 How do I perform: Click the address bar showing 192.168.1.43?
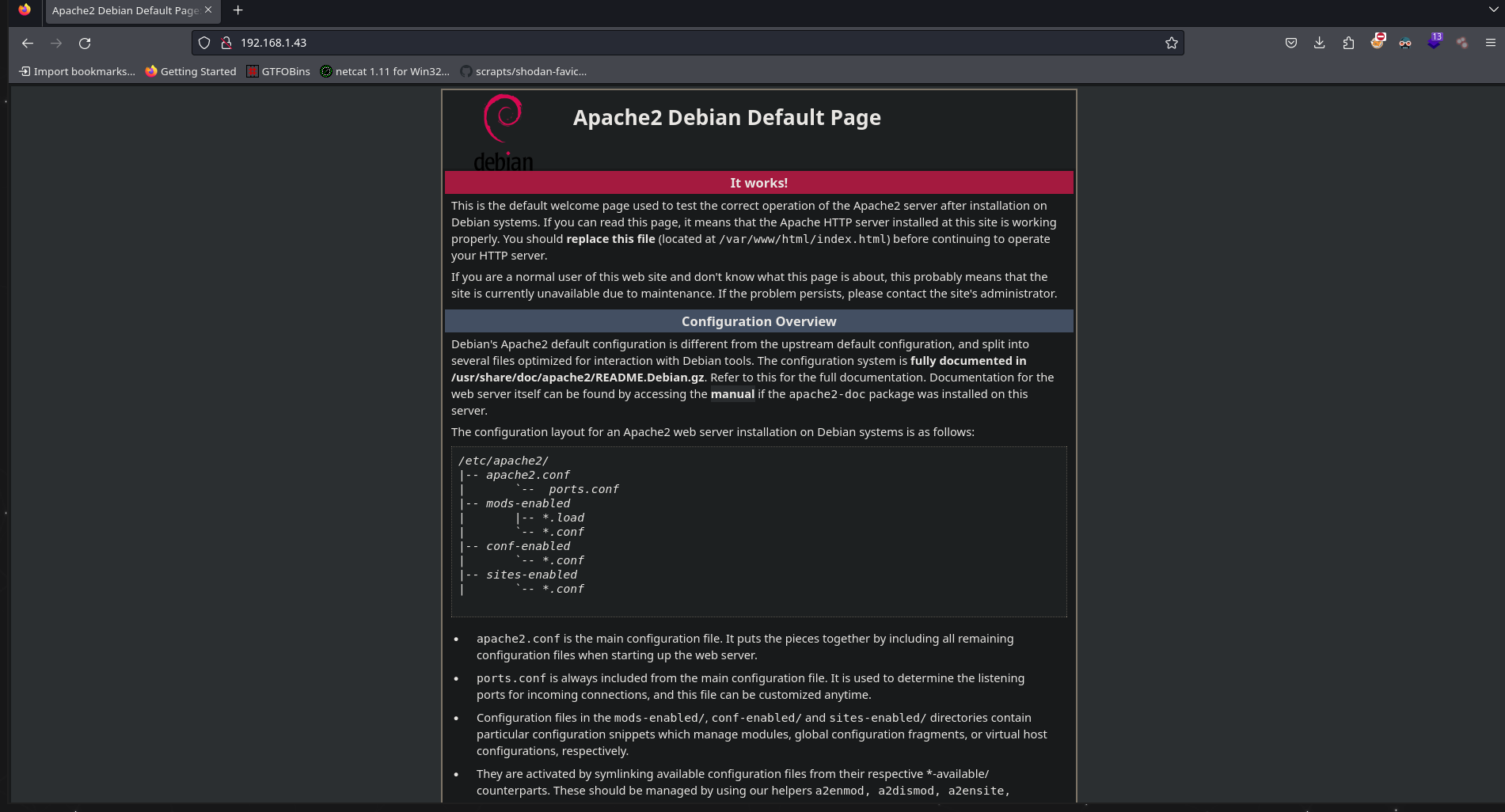pos(687,43)
